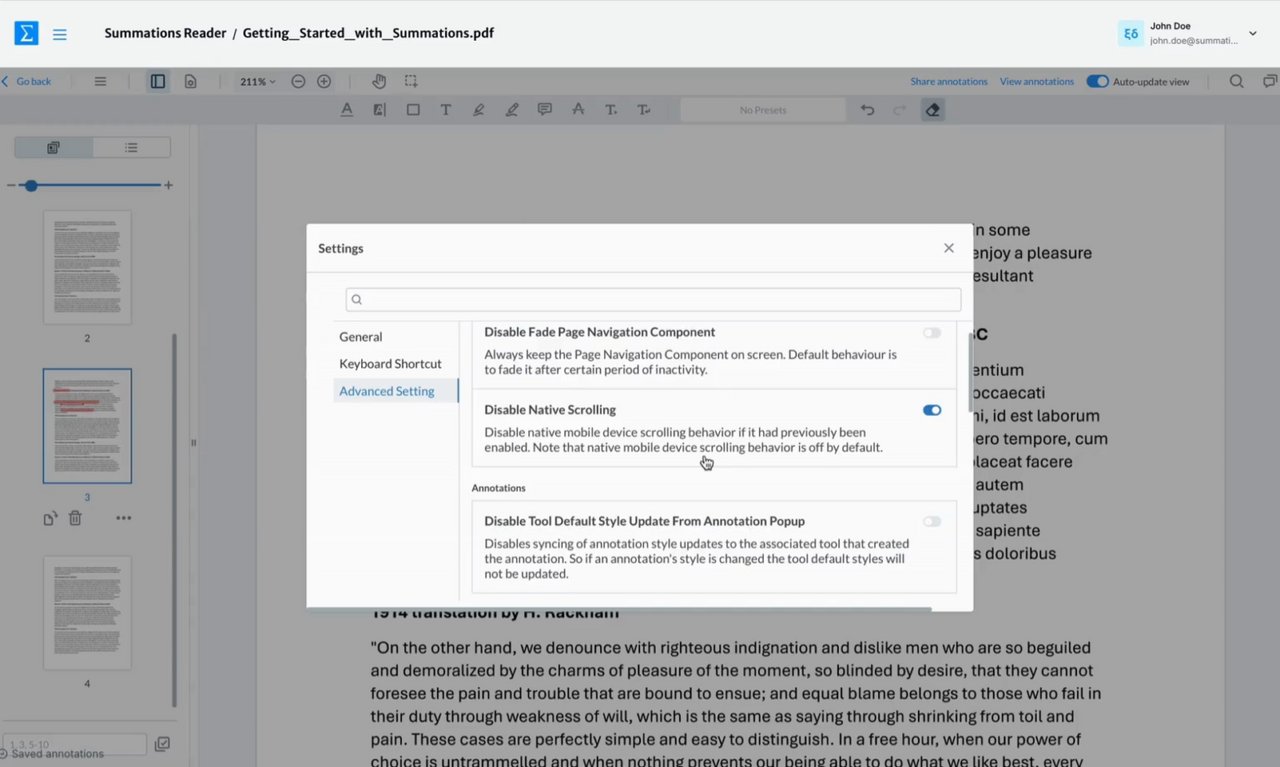The height and width of the screenshot is (767, 1280).
Task: Delete page 3 with trash icon
Action: point(75,518)
